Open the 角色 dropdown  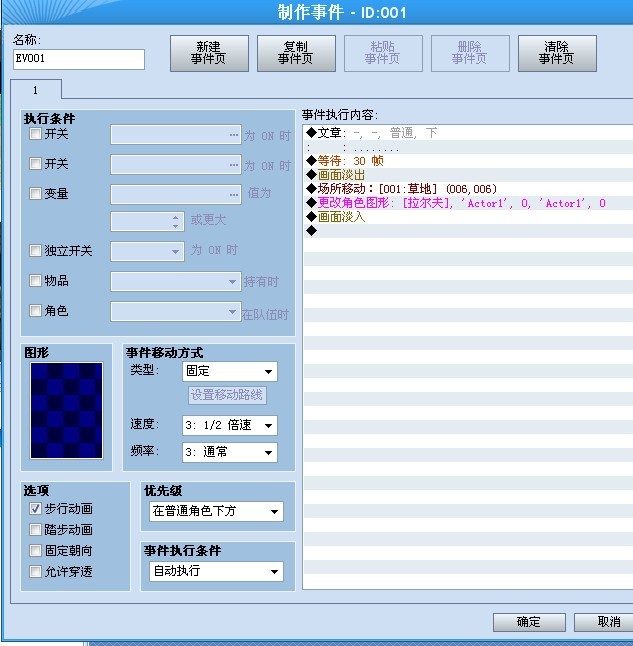coord(176,311)
